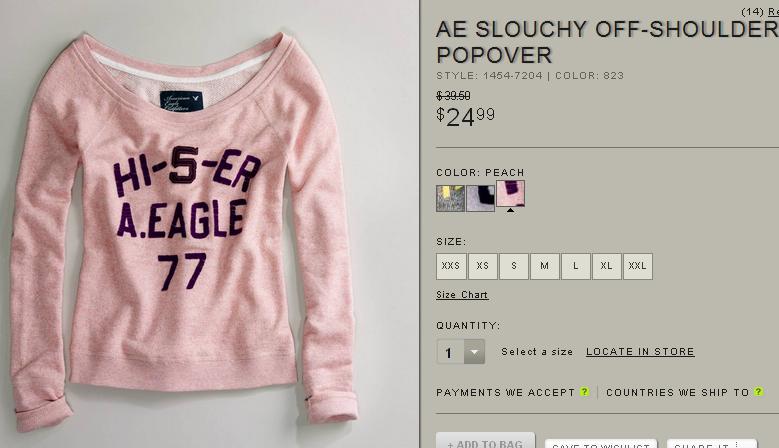Choose size XS
The height and width of the screenshot is (448, 779).
tap(482, 266)
